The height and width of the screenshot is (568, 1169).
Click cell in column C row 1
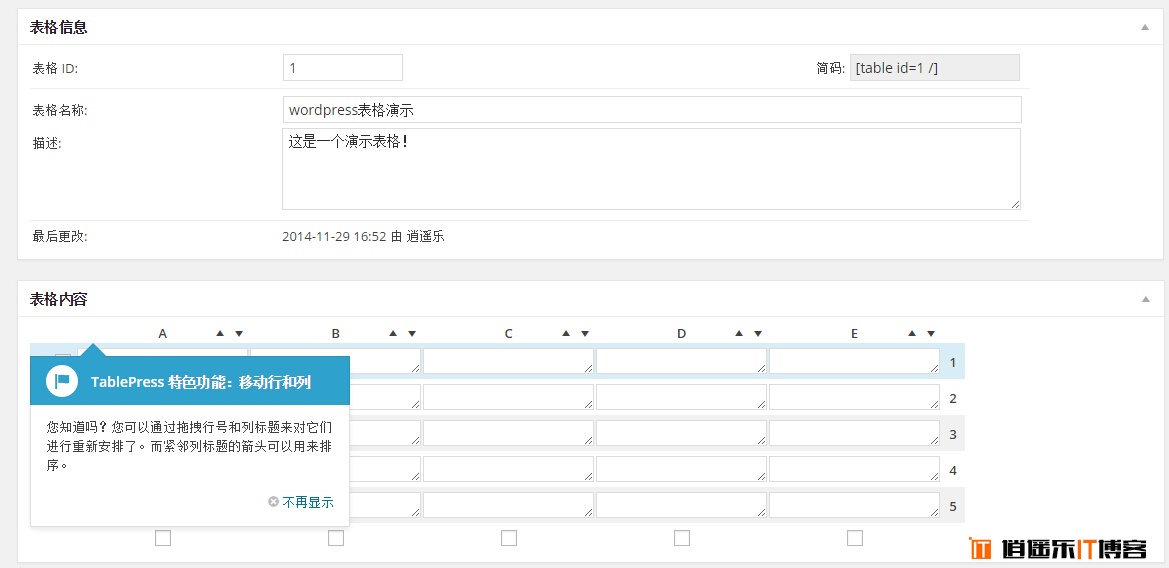click(508, 361)
